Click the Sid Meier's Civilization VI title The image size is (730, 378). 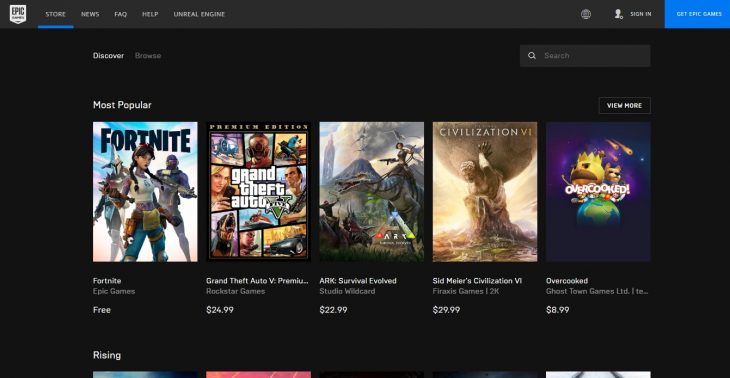[477, 281]
